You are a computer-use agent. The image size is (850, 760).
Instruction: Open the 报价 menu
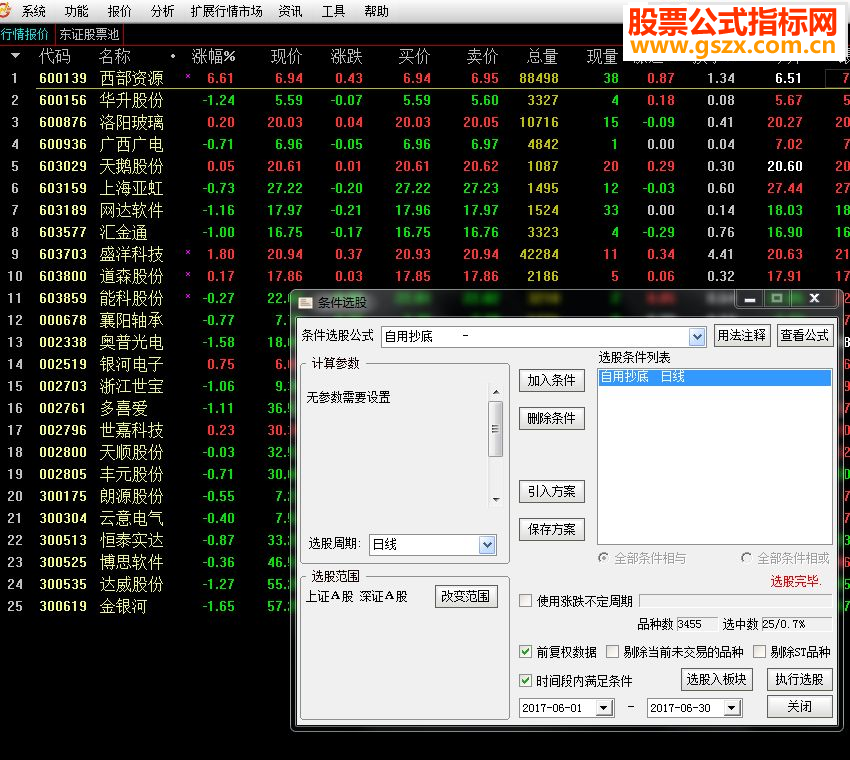pos(119,11)
